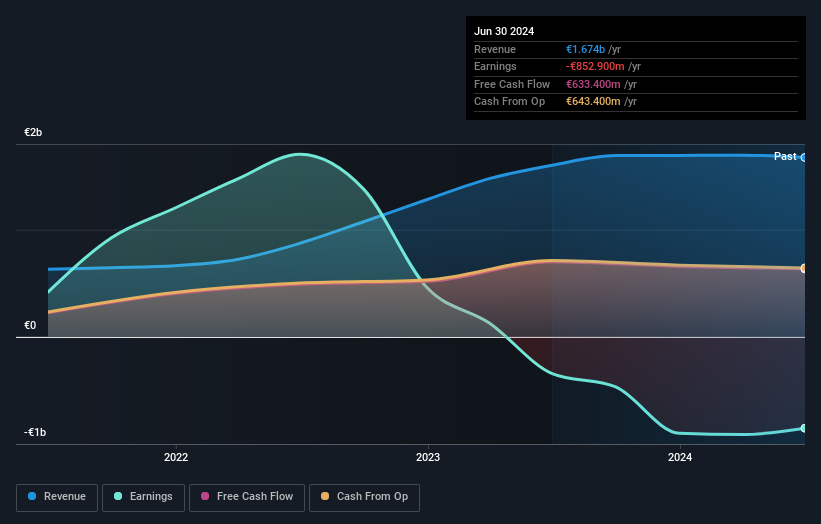Click the Past label on the chart
This screenshot has height=524, width=821.
click(785, 156)
